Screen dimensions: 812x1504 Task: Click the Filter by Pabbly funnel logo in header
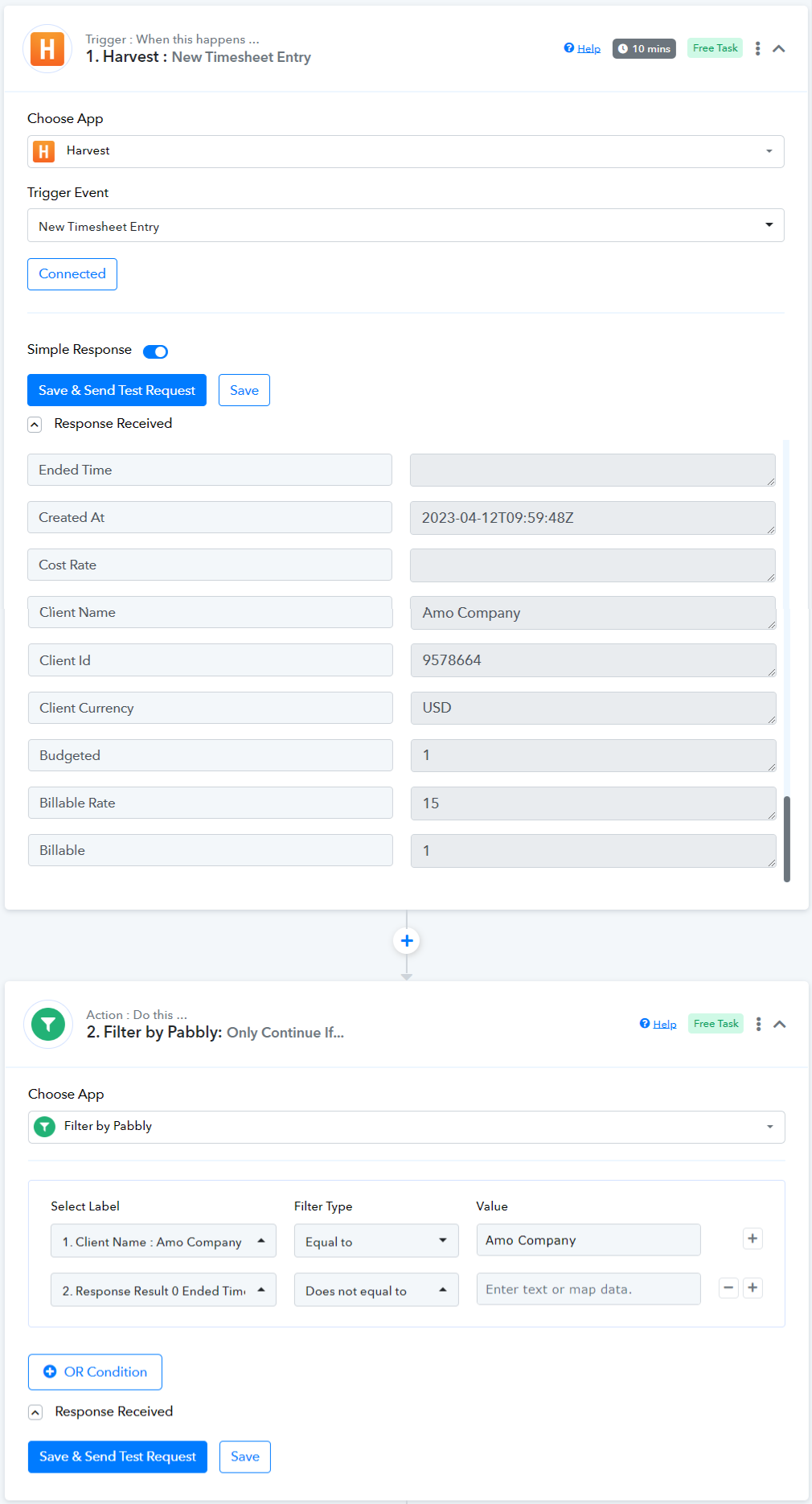(x=48, y=1025)
